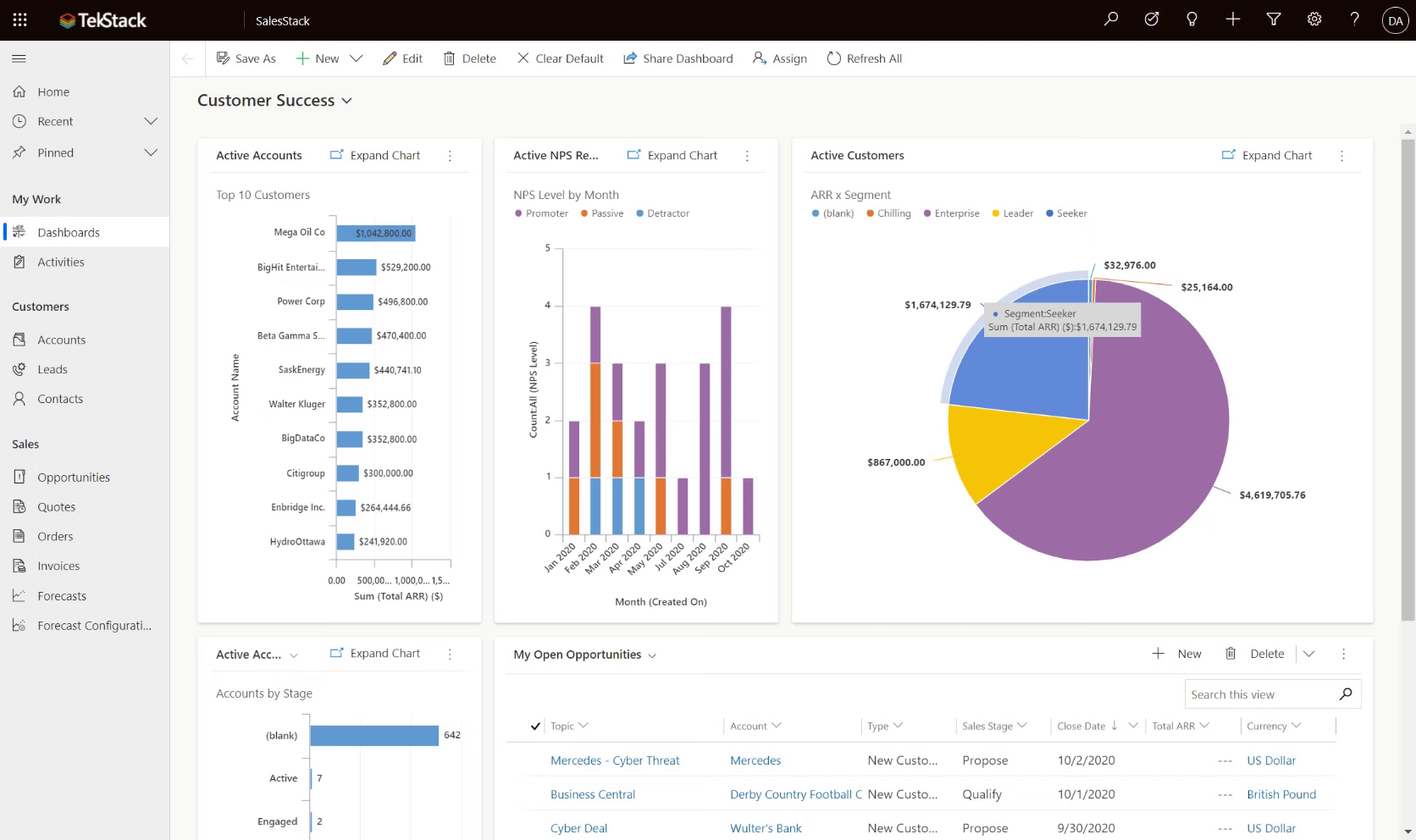Image resolution: width=1416 pixels, height=840 pixels.
Task: Open the settings gear icon
Action: pos(1314,19)
